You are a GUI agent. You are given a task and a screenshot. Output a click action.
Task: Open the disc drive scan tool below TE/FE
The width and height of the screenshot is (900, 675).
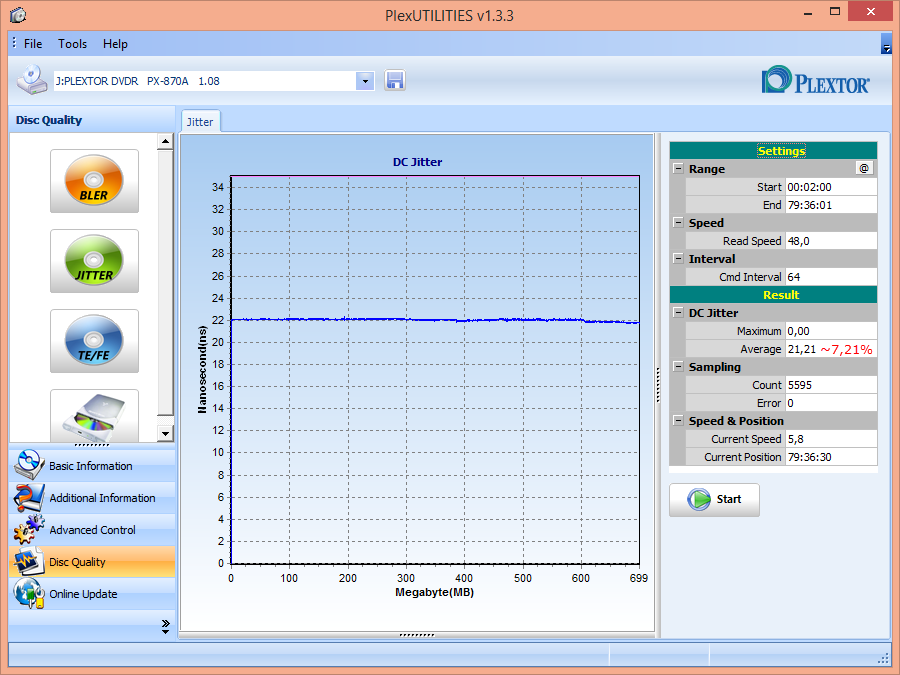[94, 416]
